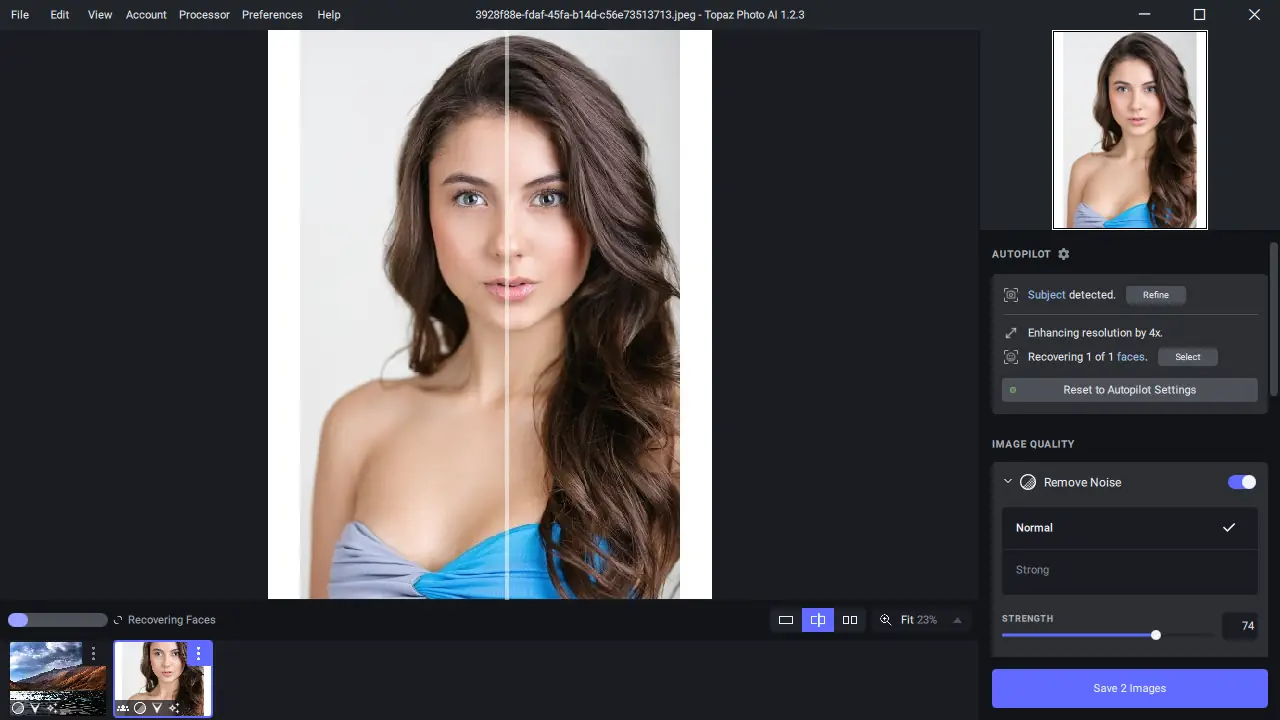Screen dimensions: 1280x720
Task: Open the Processor menu
Action: (204, 15)
